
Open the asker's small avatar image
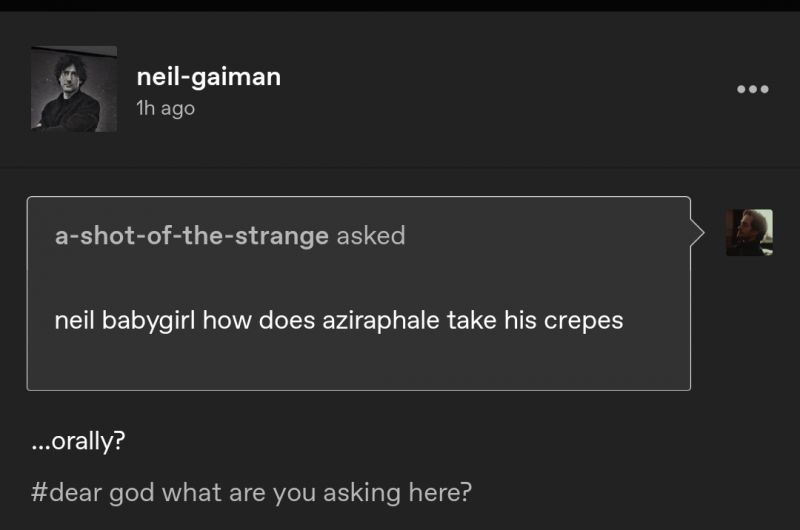(x=749, y=232)
